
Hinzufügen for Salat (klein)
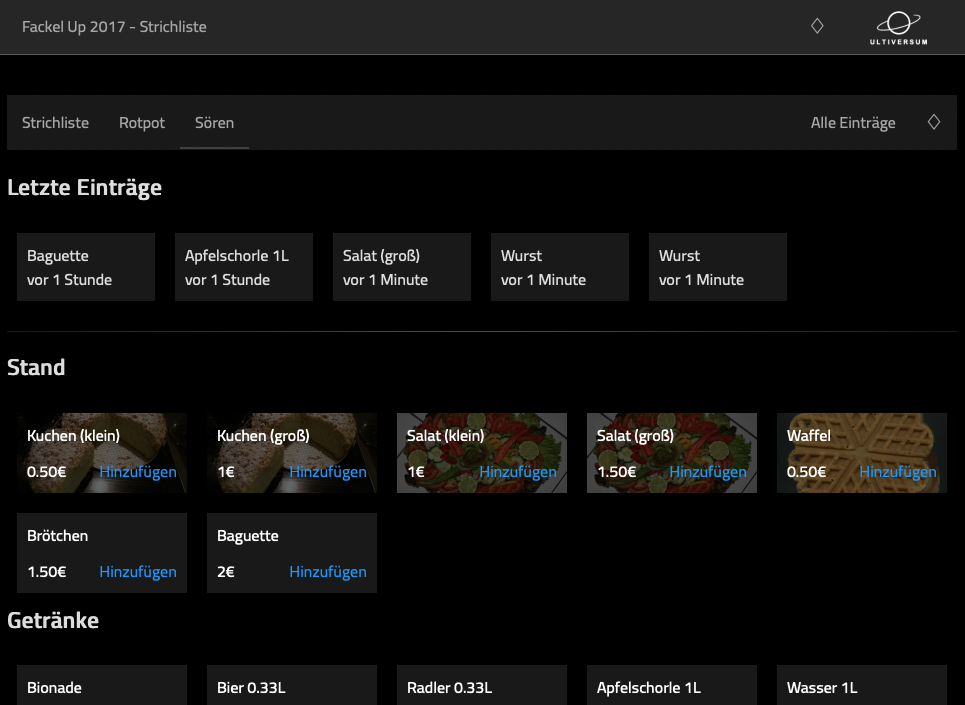pyautogui.click(x=517, y=471)
